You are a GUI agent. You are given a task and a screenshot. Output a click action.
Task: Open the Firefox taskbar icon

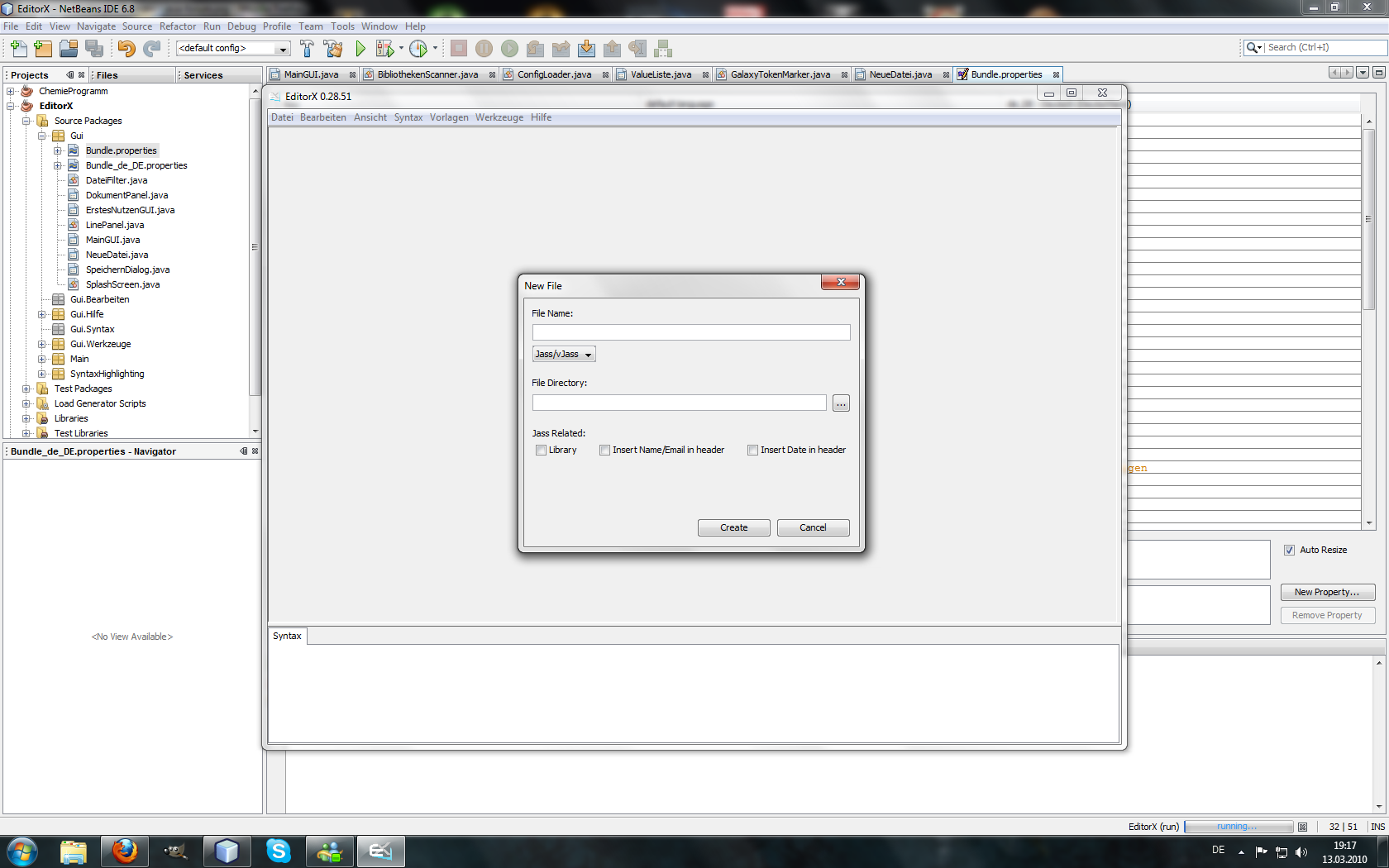pos(125,851)
